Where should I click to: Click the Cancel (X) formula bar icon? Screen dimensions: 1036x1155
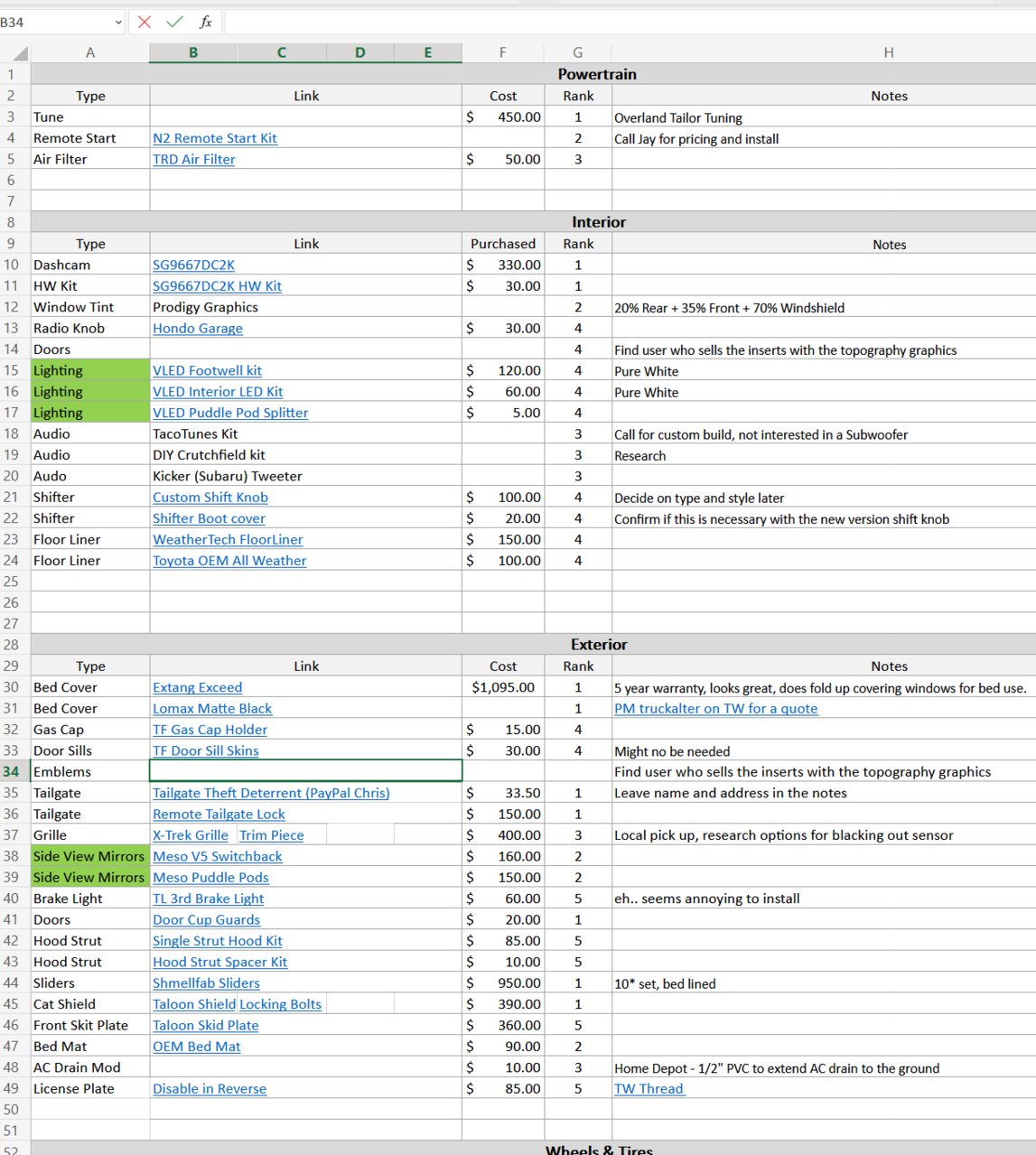tap(145, 22)
